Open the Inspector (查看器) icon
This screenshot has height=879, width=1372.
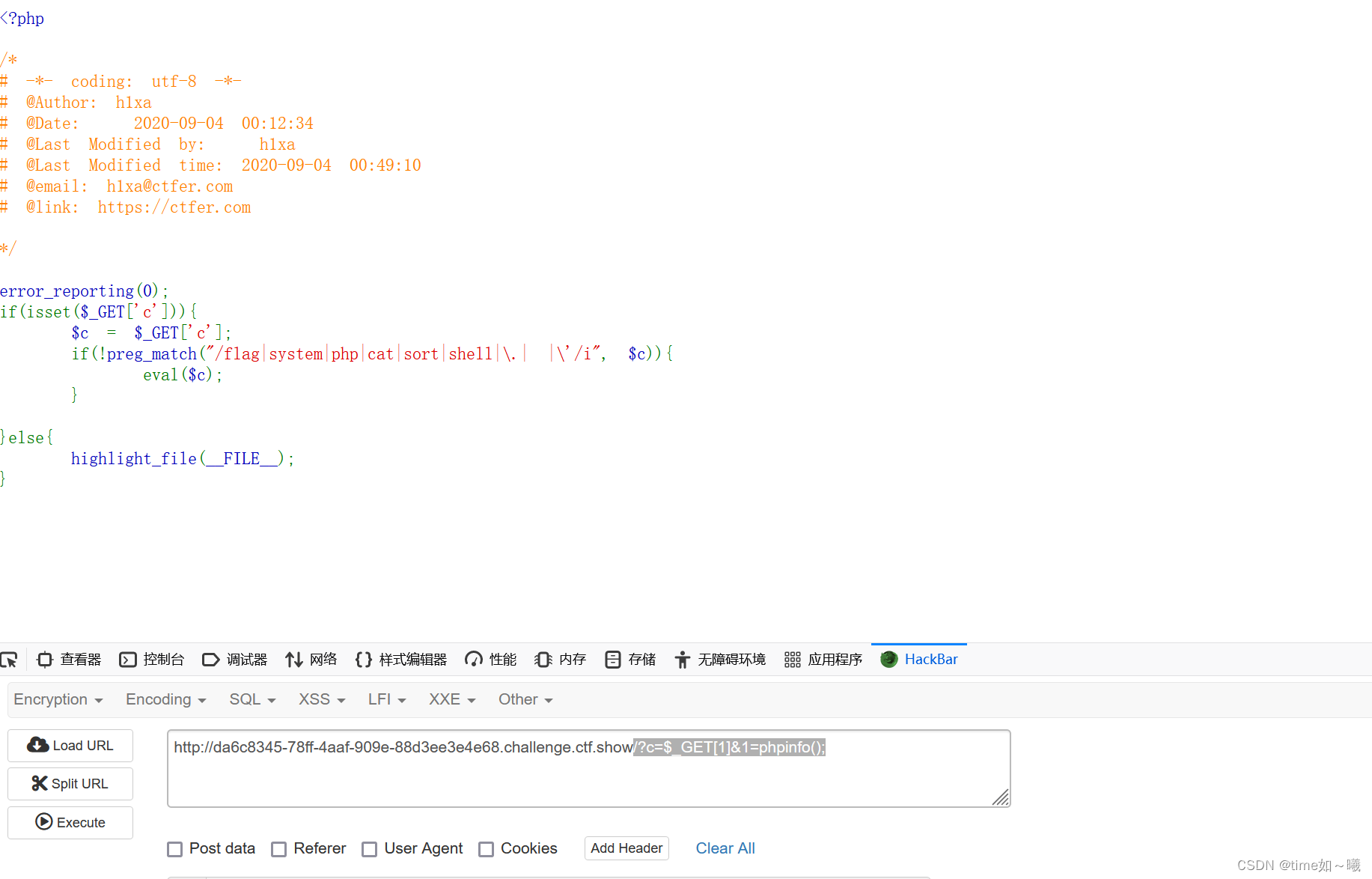(45, 660)
